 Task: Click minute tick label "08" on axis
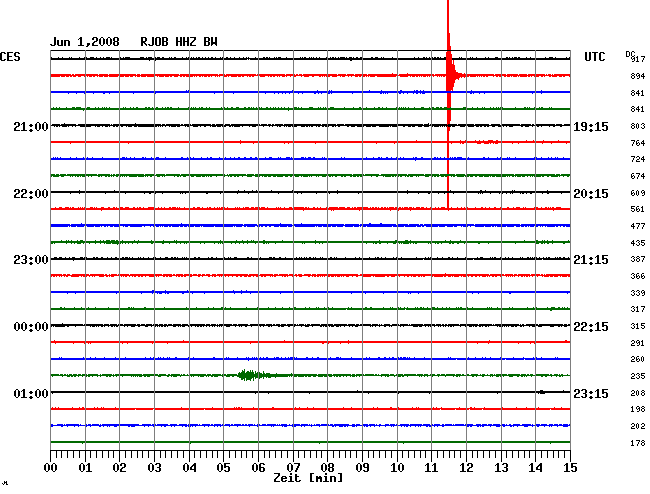327,468
